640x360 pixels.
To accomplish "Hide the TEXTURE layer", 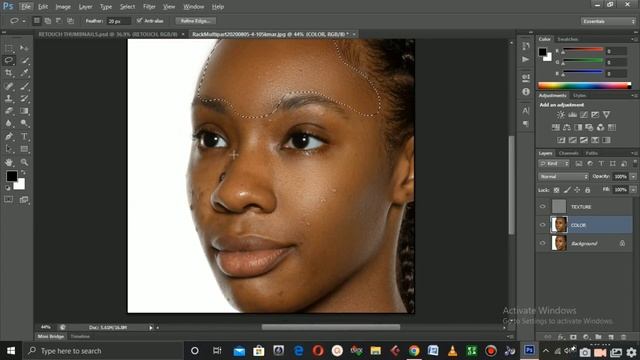I will pyautogui.click(x=542, y=207).
